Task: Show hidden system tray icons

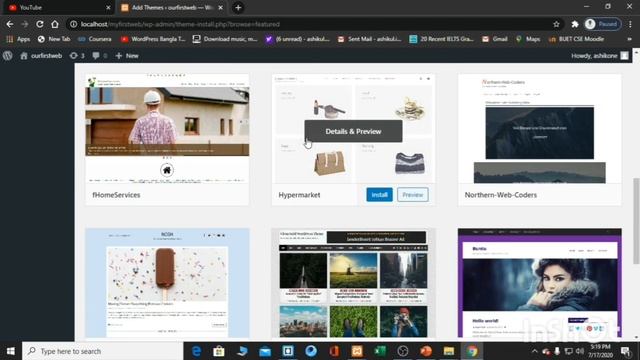Action: (x=534, y=351)
